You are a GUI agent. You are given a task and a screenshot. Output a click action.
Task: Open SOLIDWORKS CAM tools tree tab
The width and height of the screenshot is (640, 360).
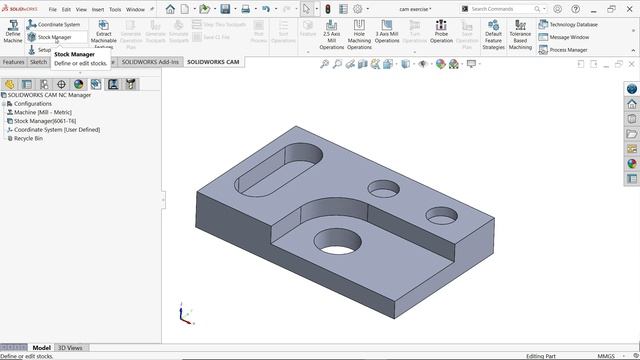tap(131, 84)
